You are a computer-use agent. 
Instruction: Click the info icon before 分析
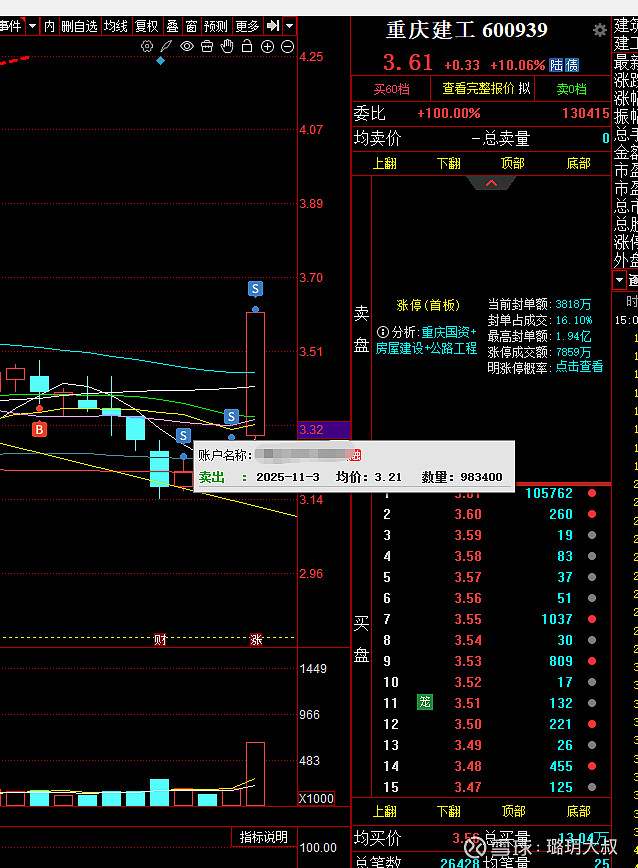coord(383,332)
